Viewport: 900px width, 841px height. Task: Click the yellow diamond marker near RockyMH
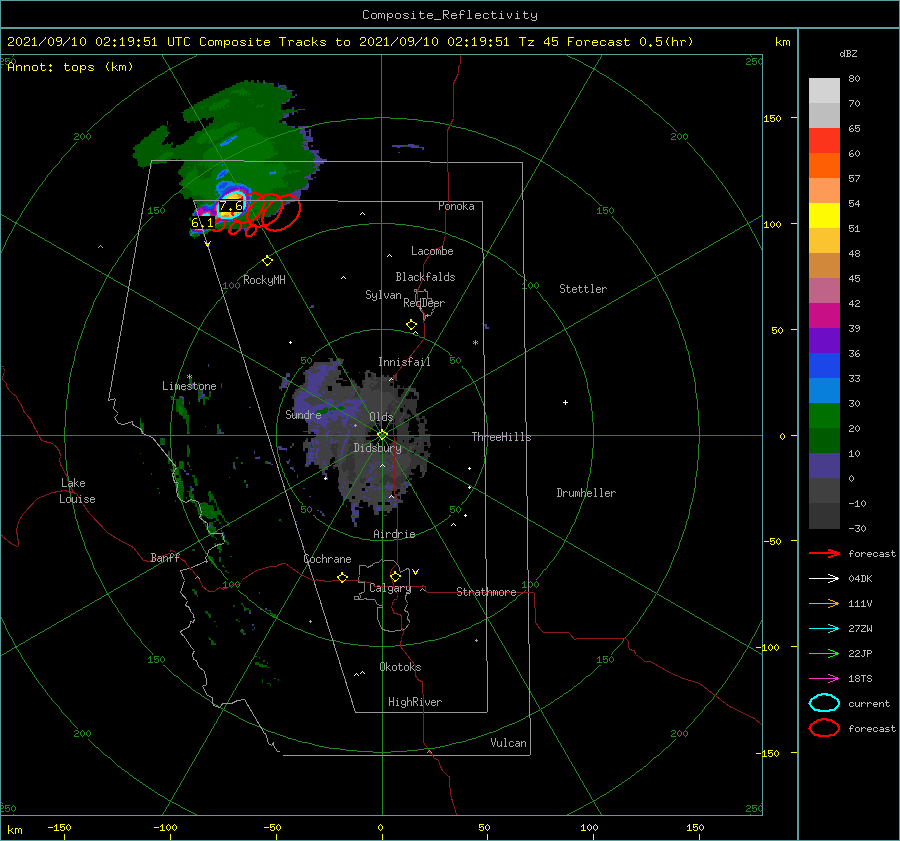coord(267,261)
